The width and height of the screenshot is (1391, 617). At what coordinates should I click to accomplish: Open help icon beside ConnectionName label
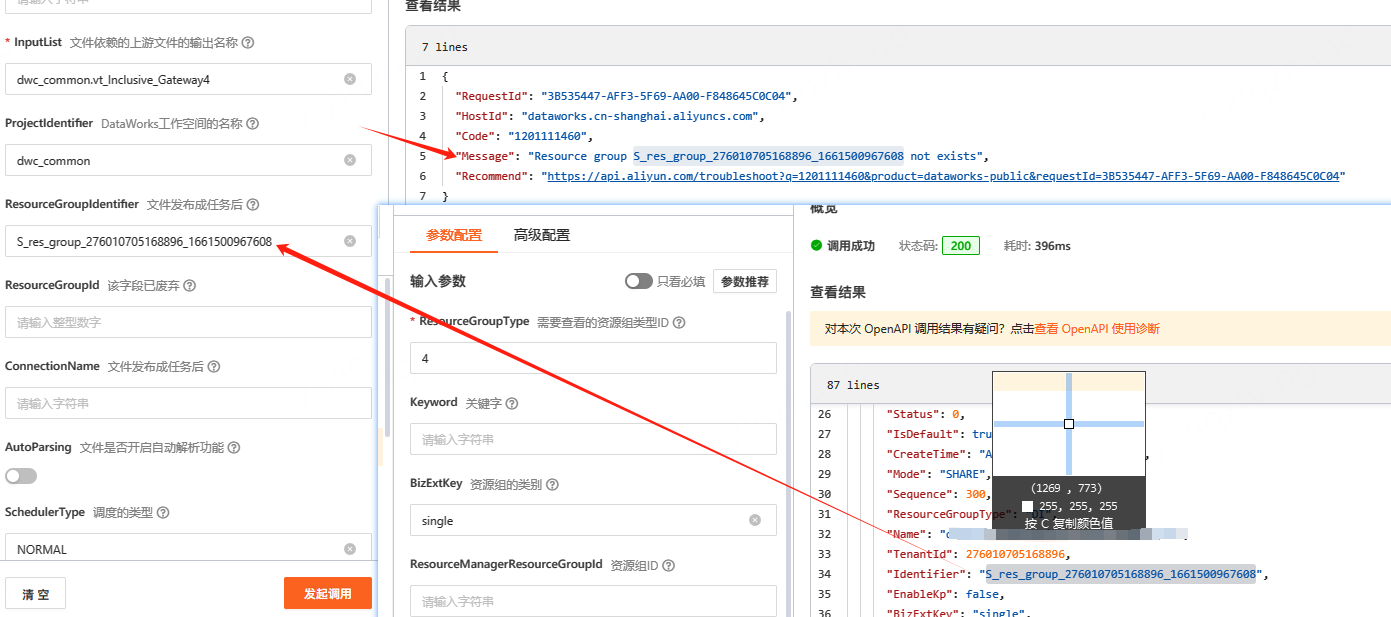pos(214,367)
